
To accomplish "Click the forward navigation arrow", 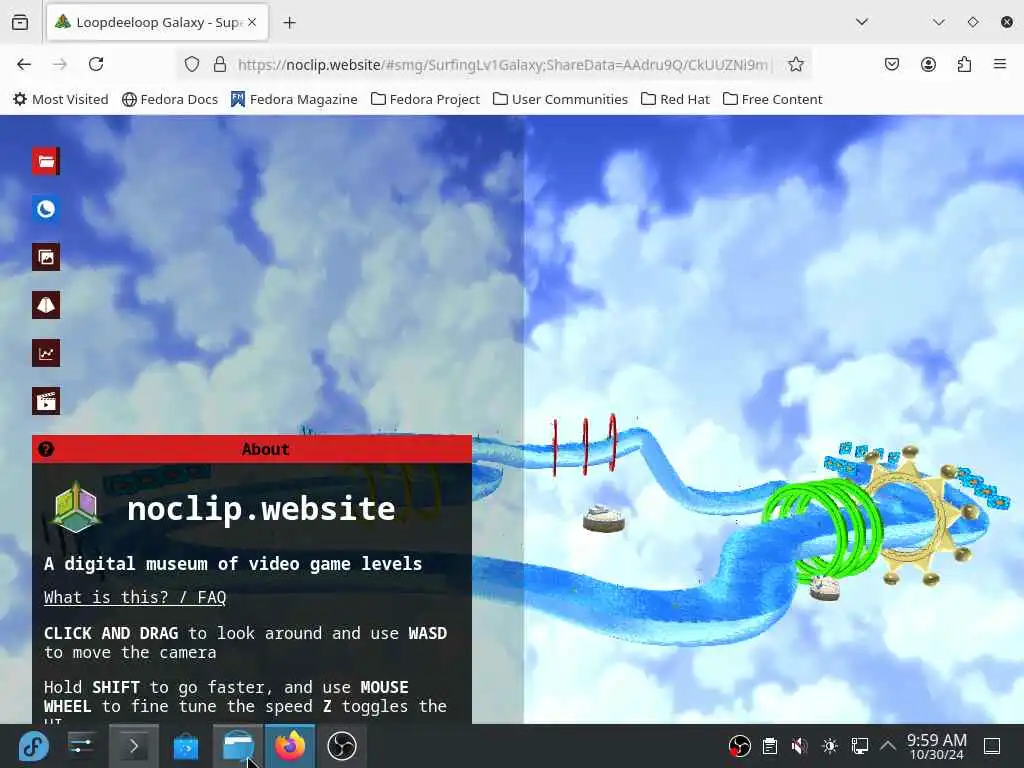I will coord(60,64).
